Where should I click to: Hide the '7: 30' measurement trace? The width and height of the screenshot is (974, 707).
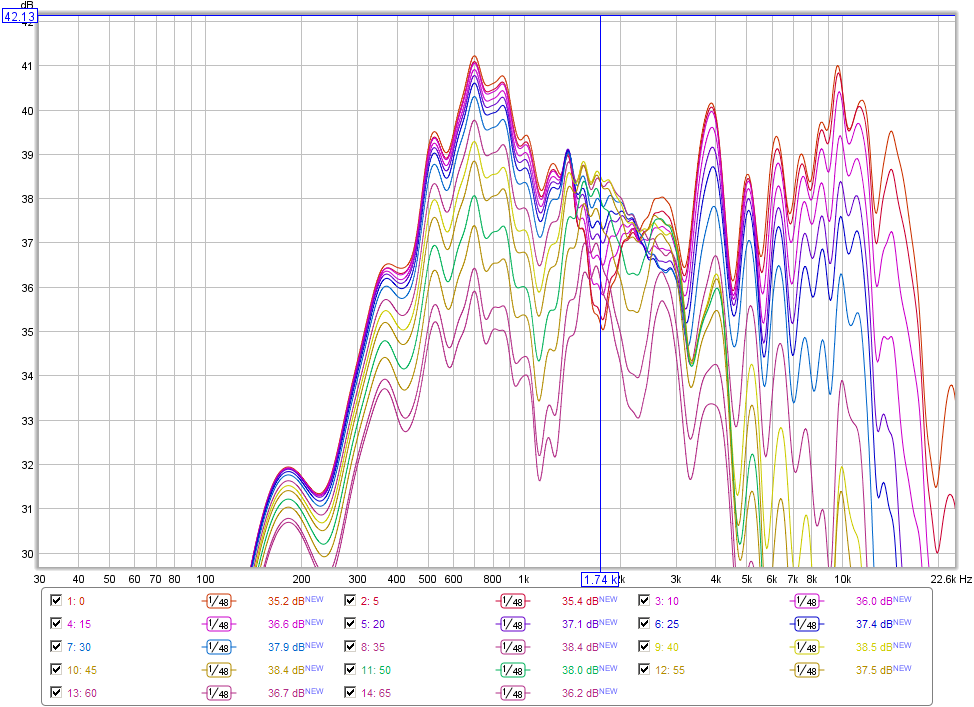[56, 646]
